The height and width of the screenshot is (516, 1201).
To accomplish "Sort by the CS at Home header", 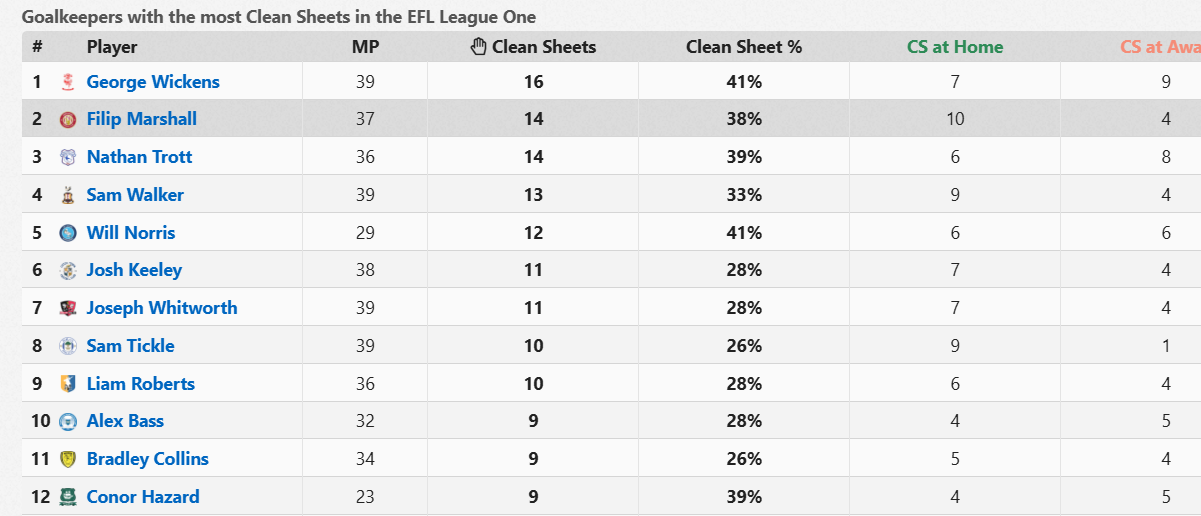I will click(x=954, y=47).
